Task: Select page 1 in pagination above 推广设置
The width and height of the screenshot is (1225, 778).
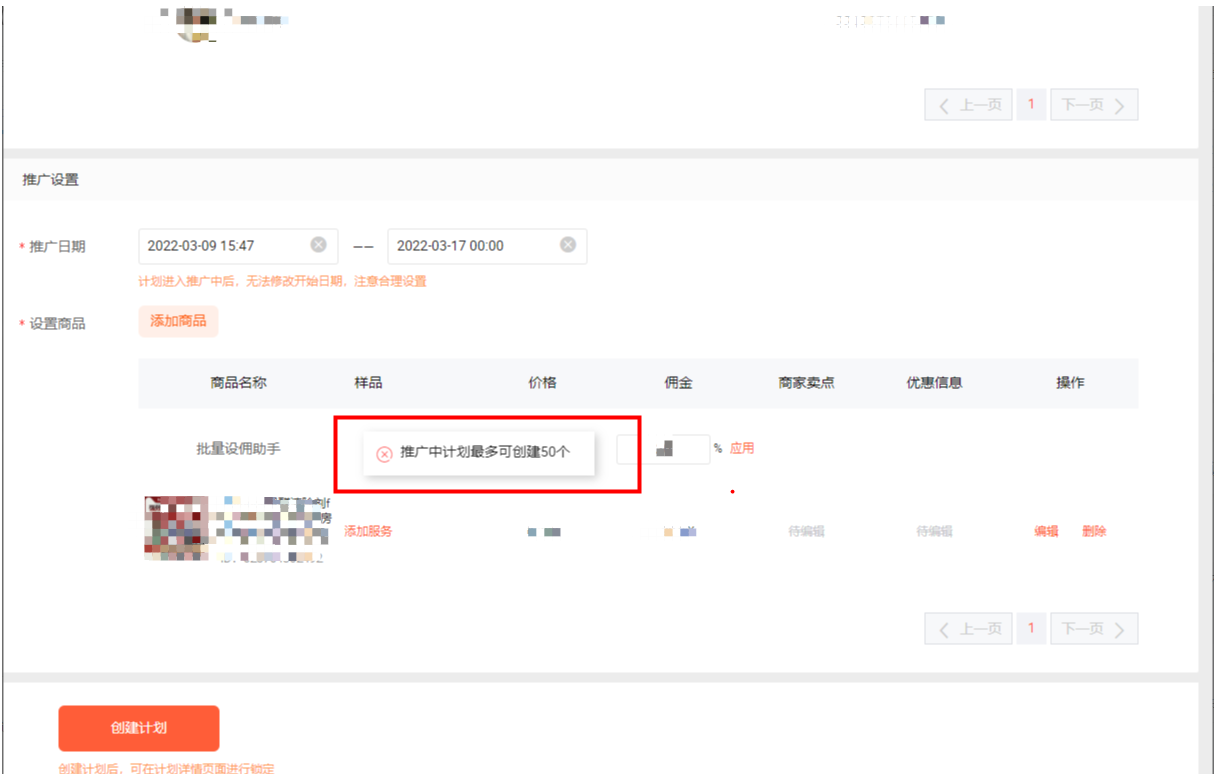Action: (x=1031, y=104)
